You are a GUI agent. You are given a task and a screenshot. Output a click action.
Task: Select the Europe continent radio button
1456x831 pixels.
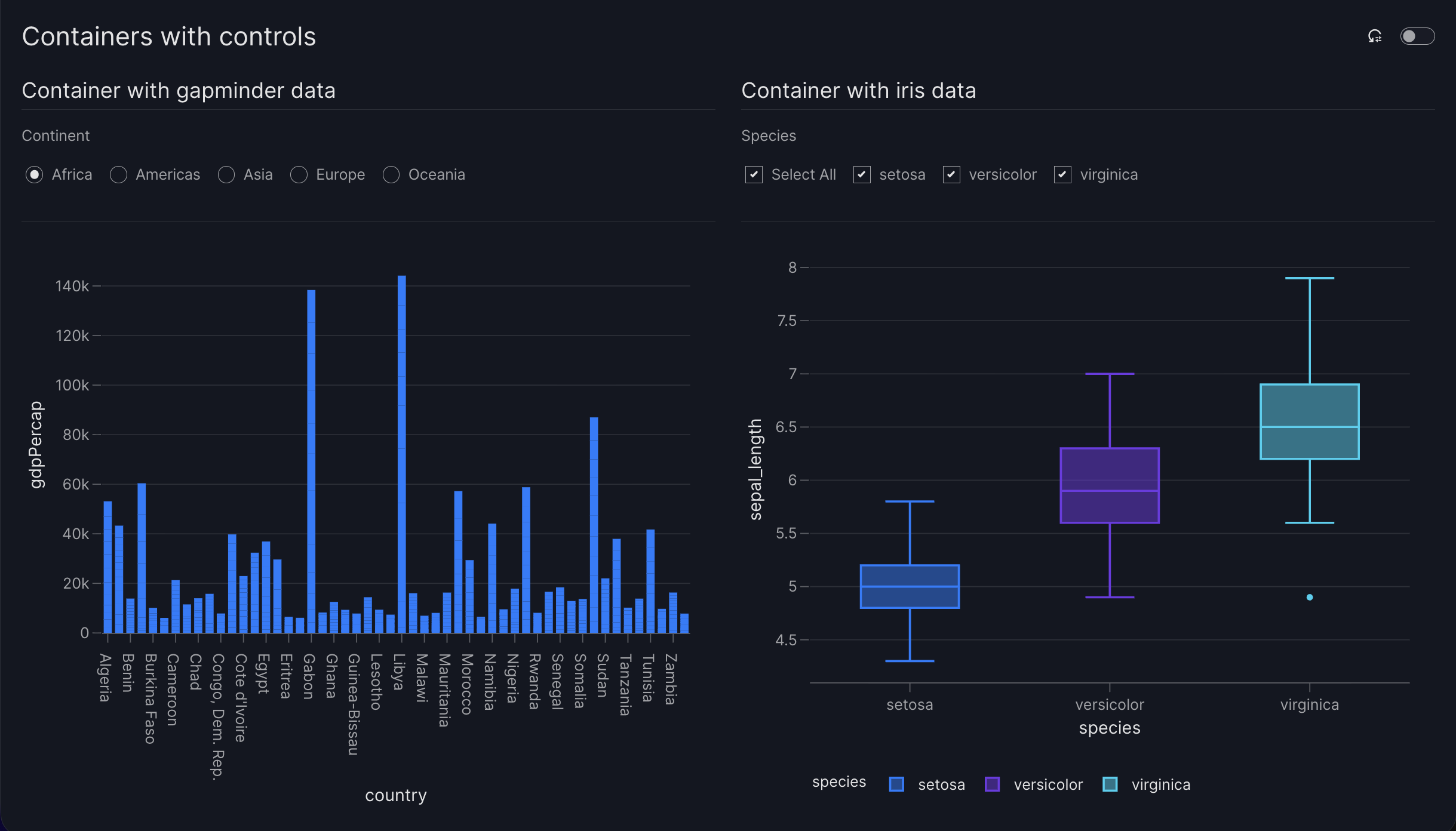[x=299, y=174]
